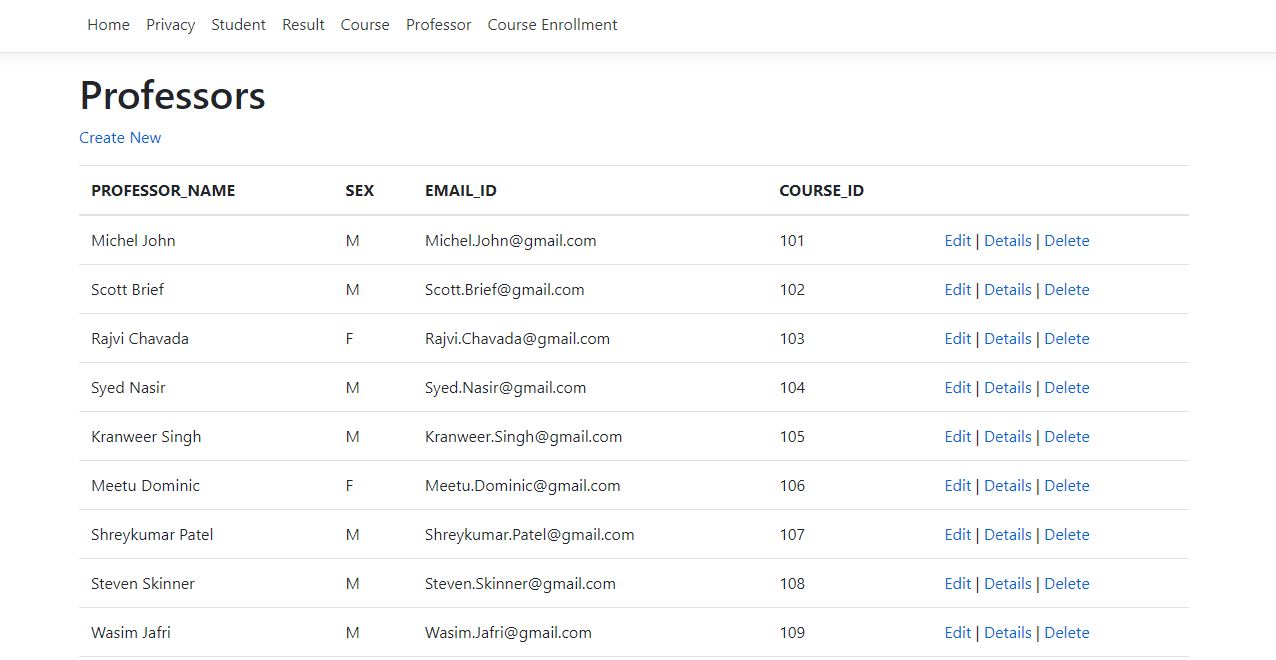Viewport: 1276px width, 660px height.
Task: Delete professor Wasim Jafri
Action: point(1066,632)
